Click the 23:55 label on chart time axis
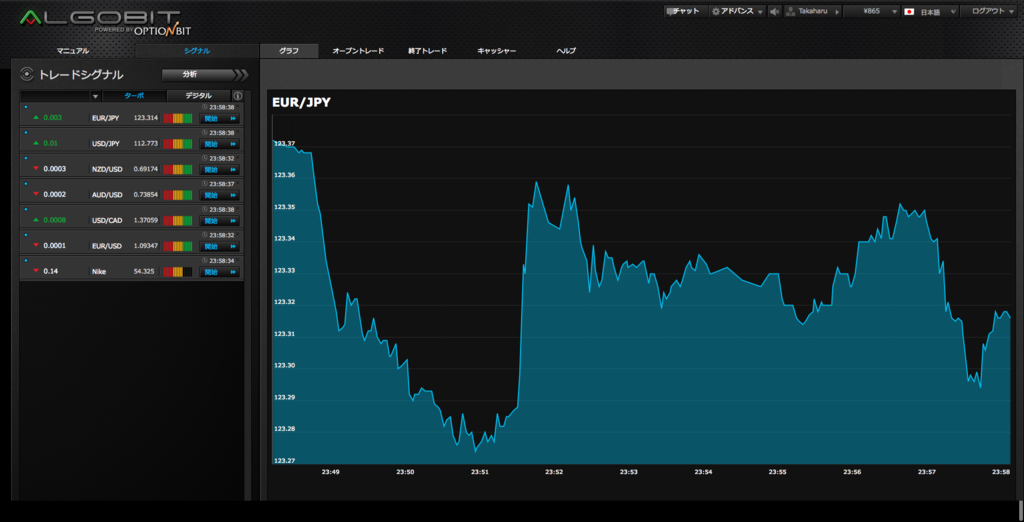Viewport: 1024px width, 522px height. coord(777,472)
